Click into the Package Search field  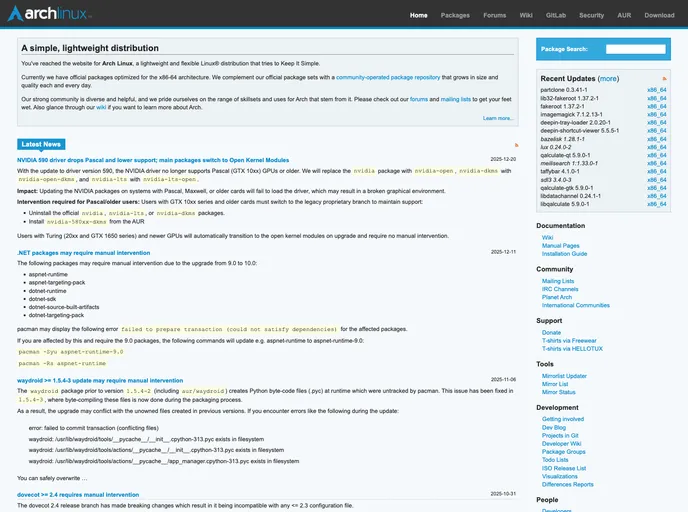pyautogui.click(x=635, y=49)
